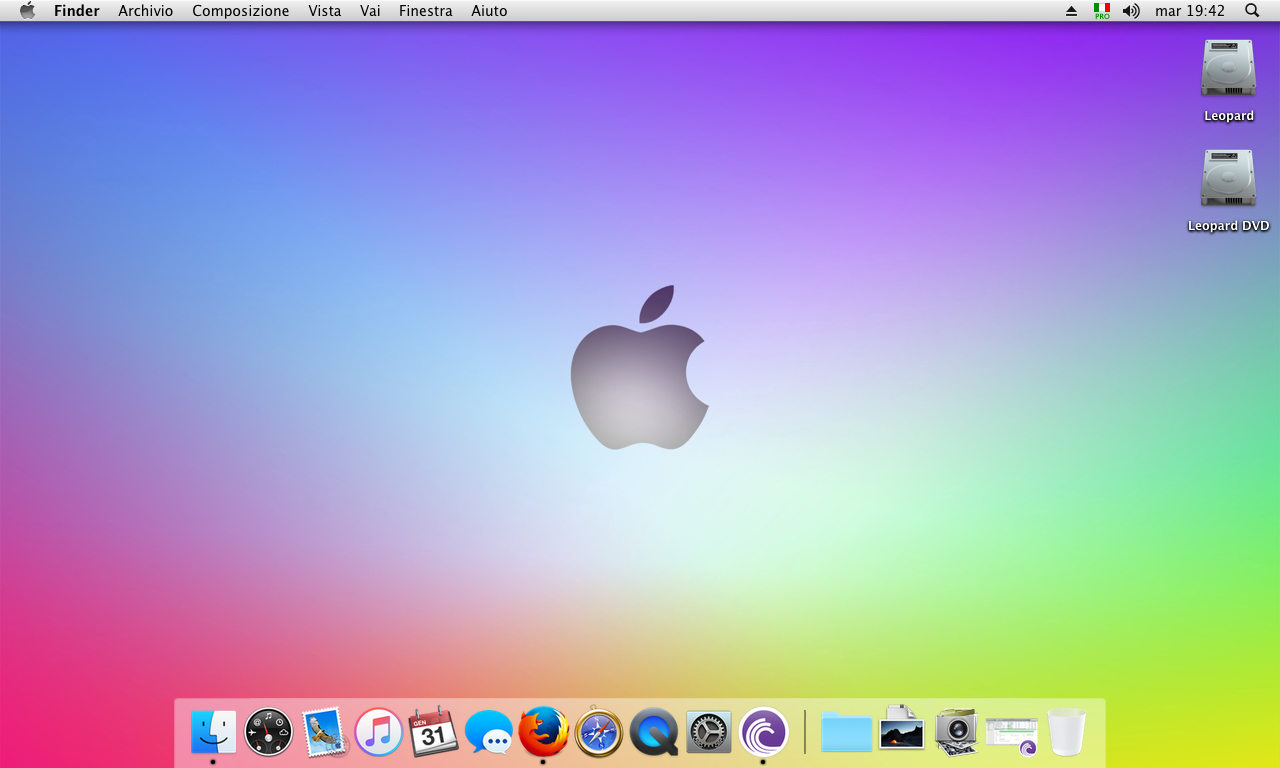This screenshot has height=768, width=1280.
Task: Open the Finder menu
Action: pos(77,11)
